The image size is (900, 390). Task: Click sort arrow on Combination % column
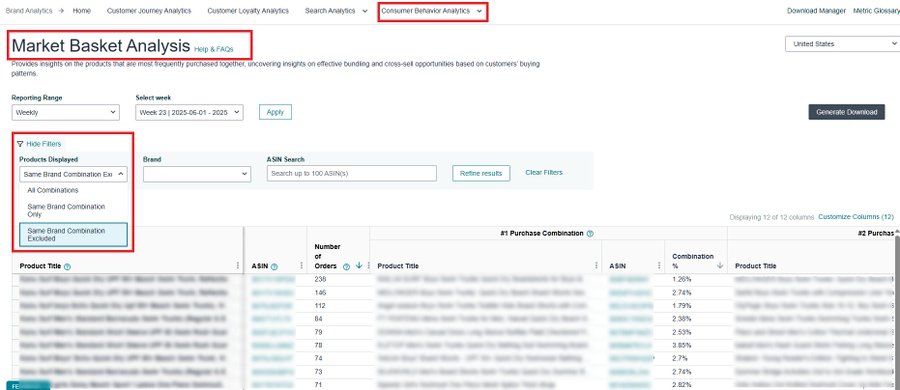point(720,265)
